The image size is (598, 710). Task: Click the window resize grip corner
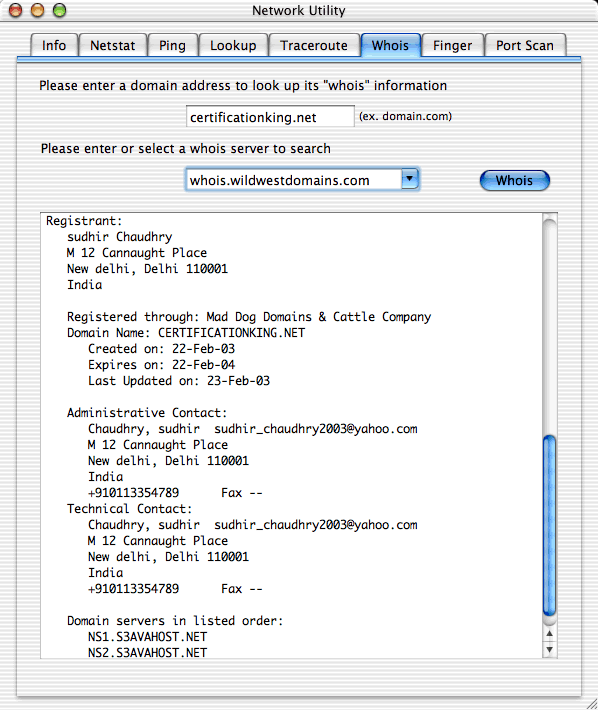[591, 703]
